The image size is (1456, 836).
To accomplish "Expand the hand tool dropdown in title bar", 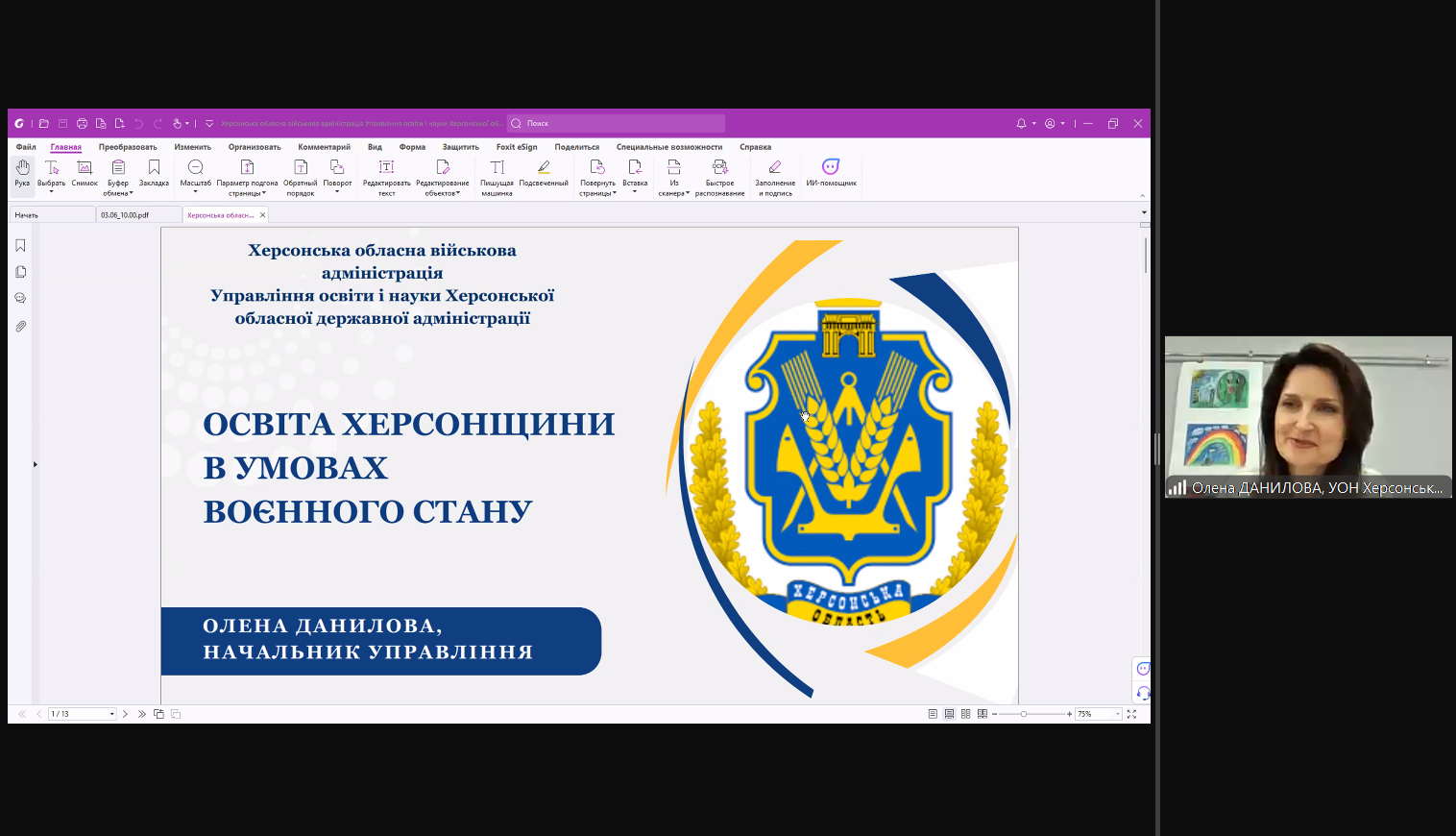I will point(187,123).
